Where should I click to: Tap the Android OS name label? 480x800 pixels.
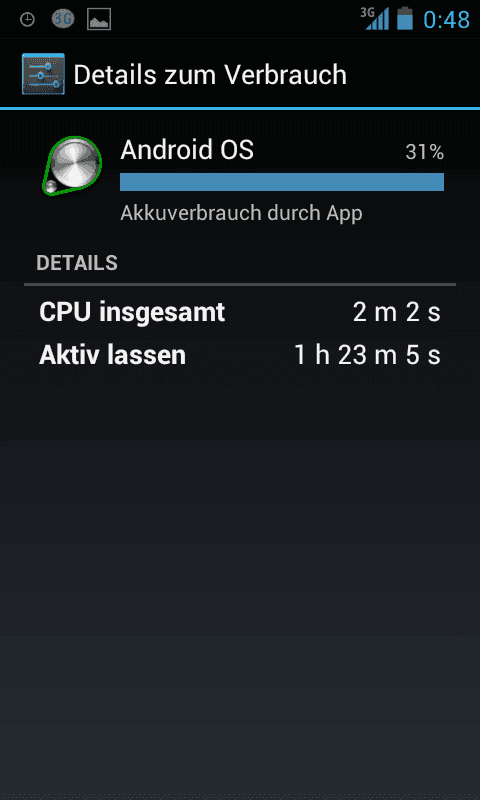click(x=187, y=151)
